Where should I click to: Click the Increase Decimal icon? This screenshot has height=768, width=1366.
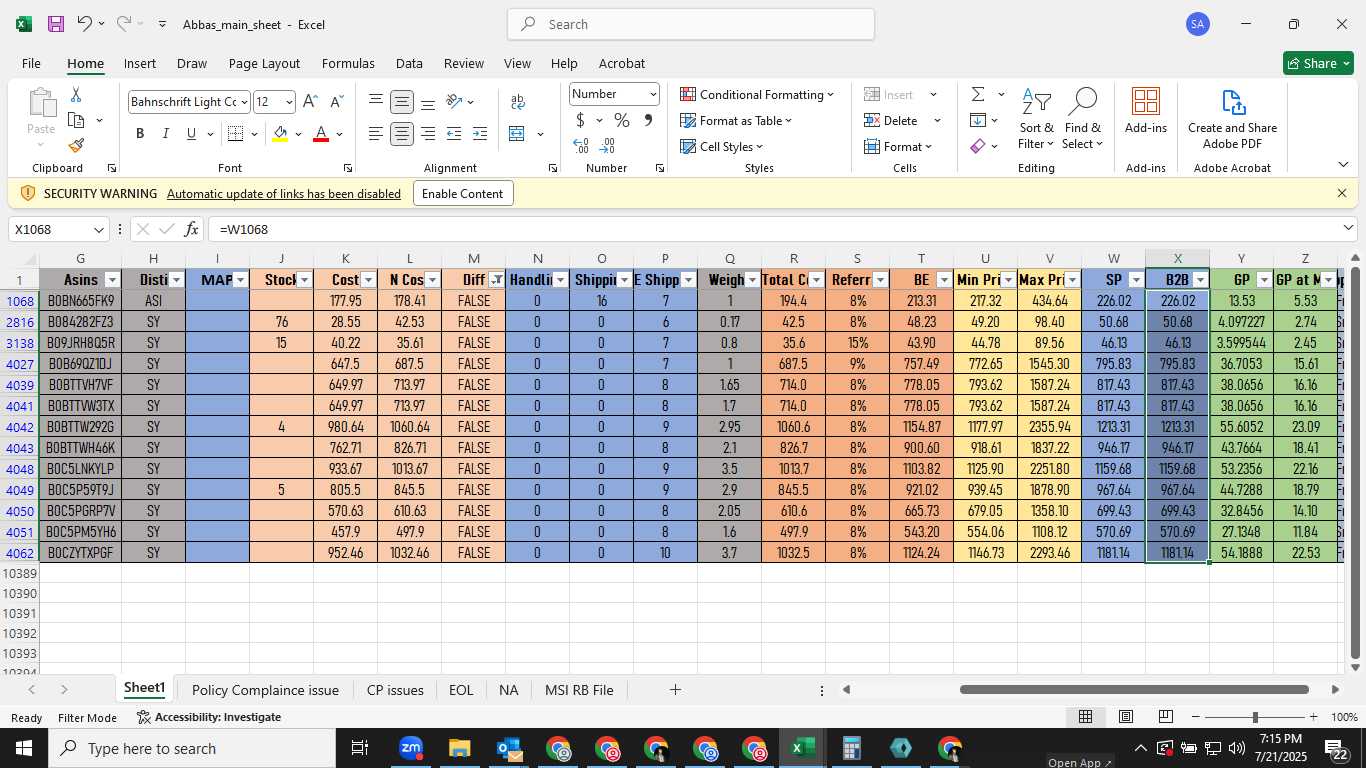click(581, 146)
